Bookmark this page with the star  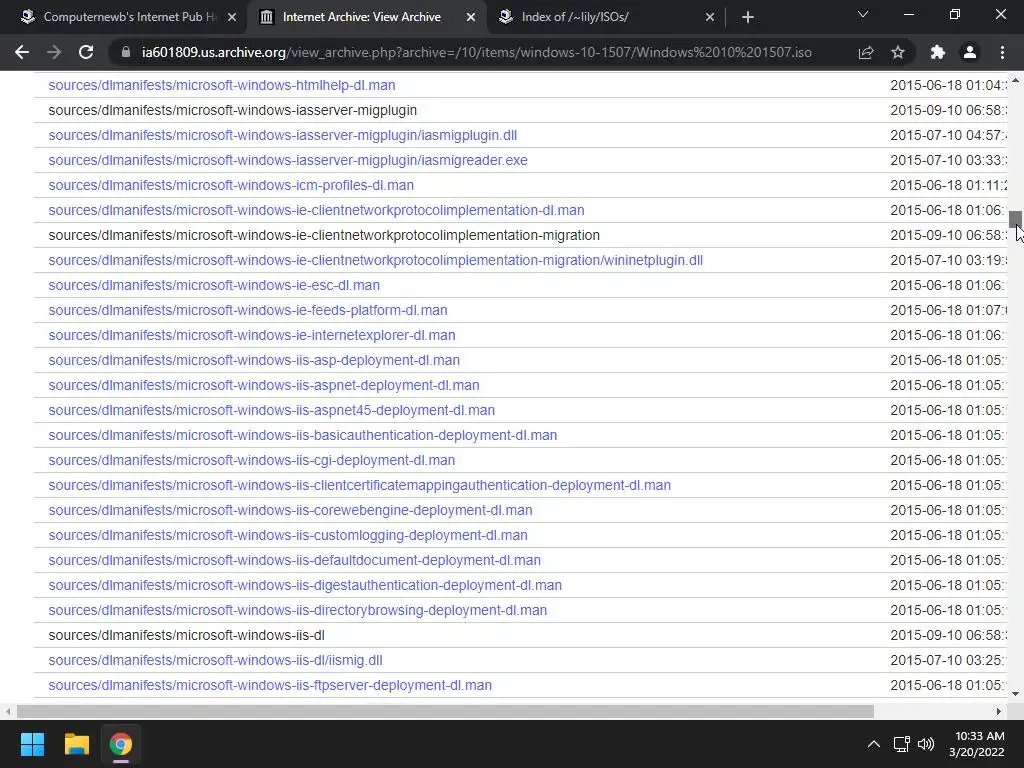(898, 52)
